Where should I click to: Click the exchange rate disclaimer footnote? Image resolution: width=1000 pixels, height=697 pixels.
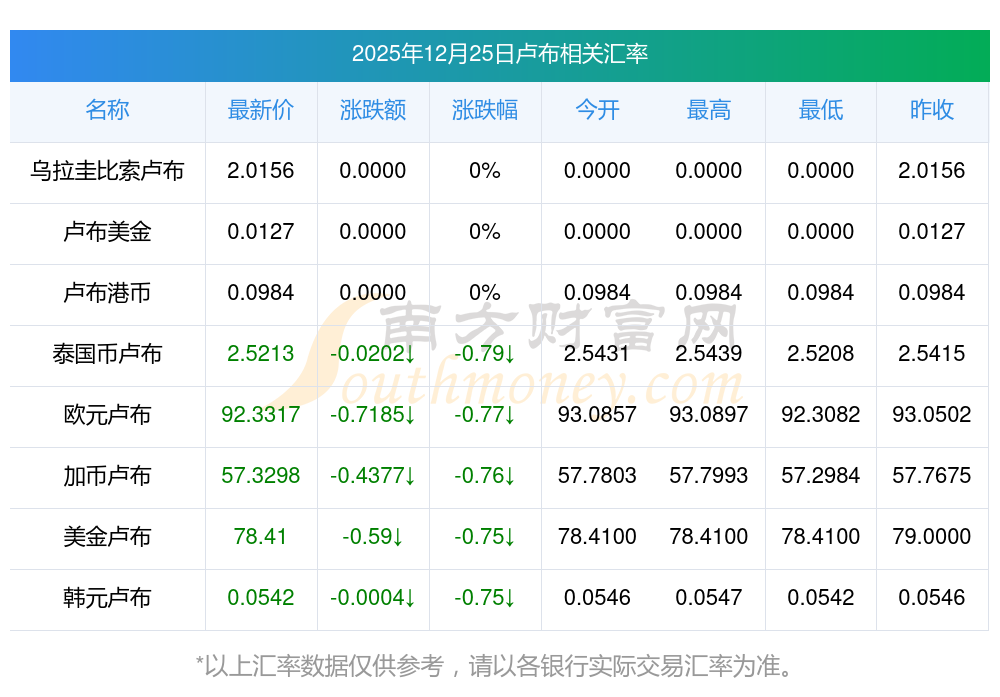pos(499,665)
